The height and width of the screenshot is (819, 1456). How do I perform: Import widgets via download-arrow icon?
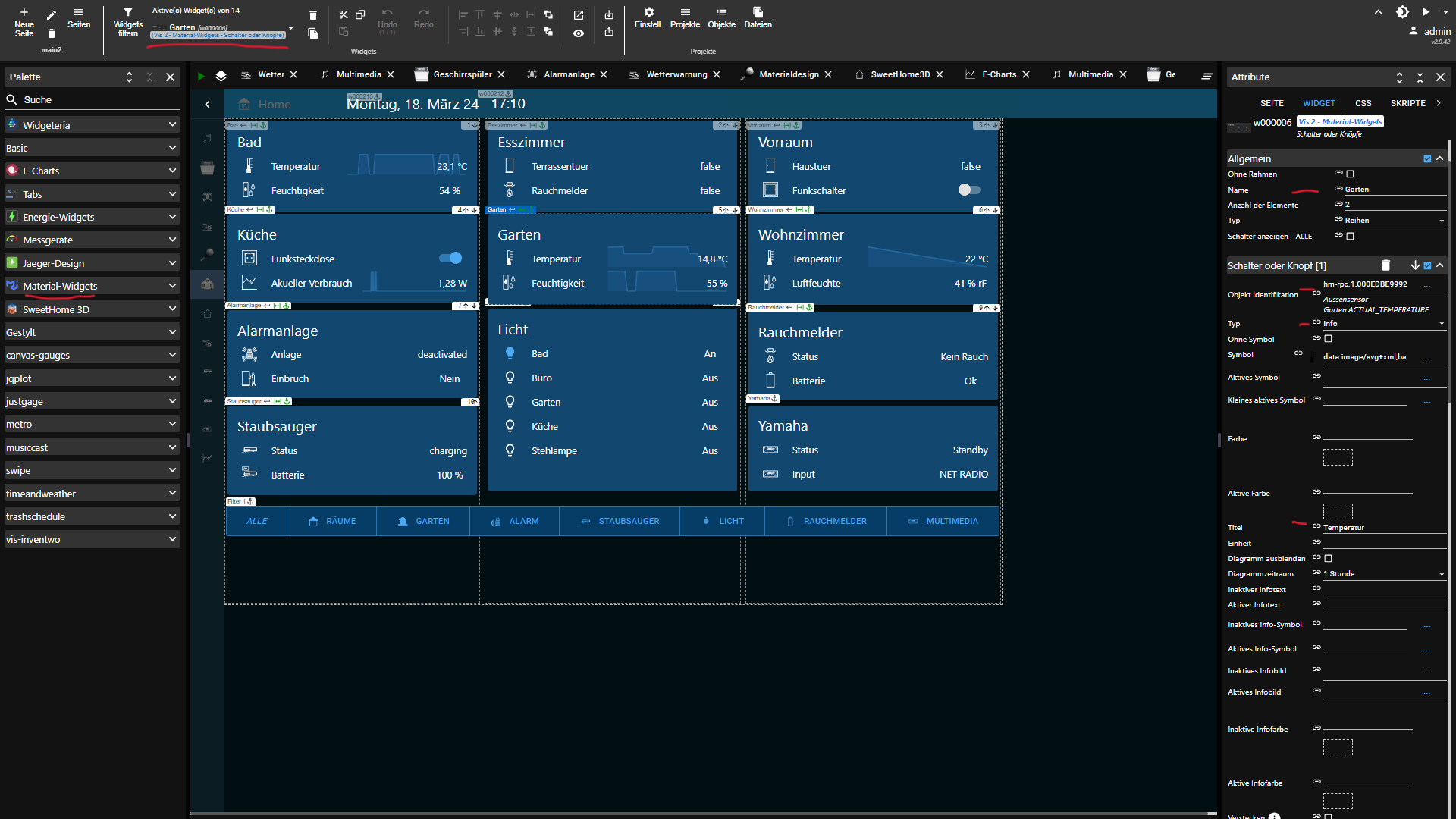pos(609,14)
